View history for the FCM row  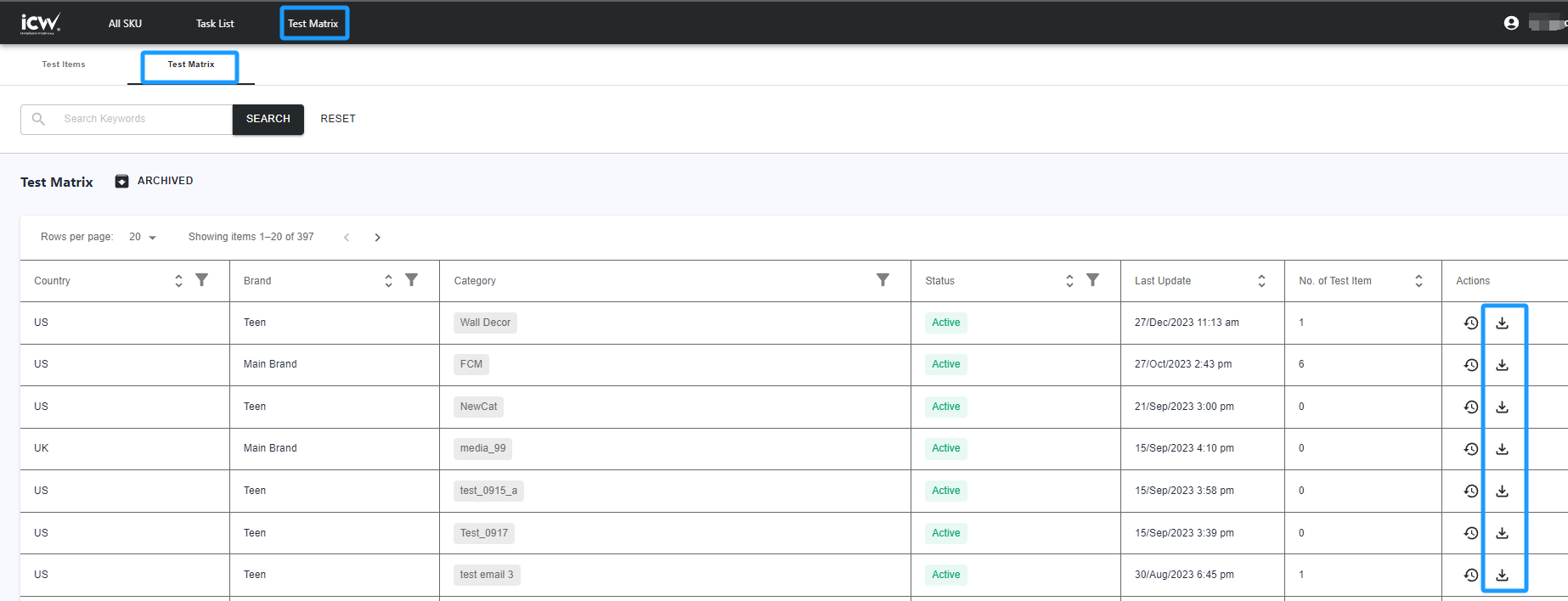[x=1470, y=365]
